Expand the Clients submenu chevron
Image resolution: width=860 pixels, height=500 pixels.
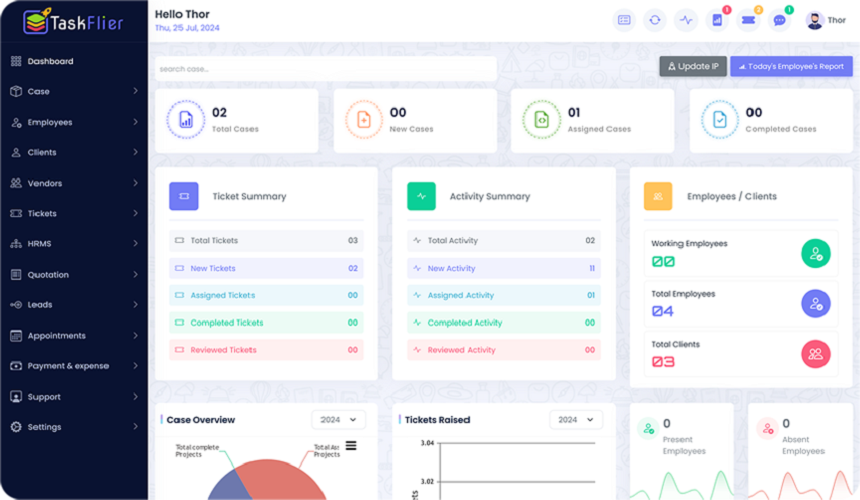(x=135, y=152)
